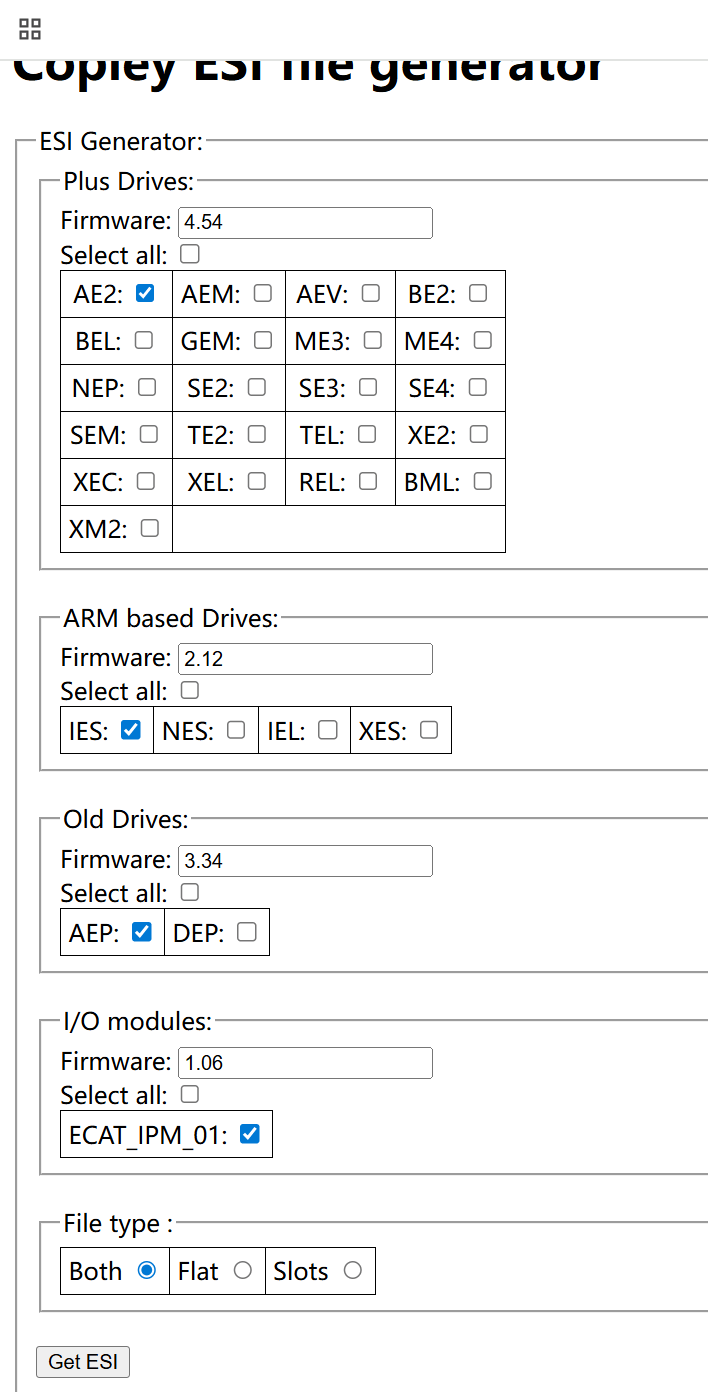Enable the XEC checkbox
The image size is (708, 1392).
point(146,481)
